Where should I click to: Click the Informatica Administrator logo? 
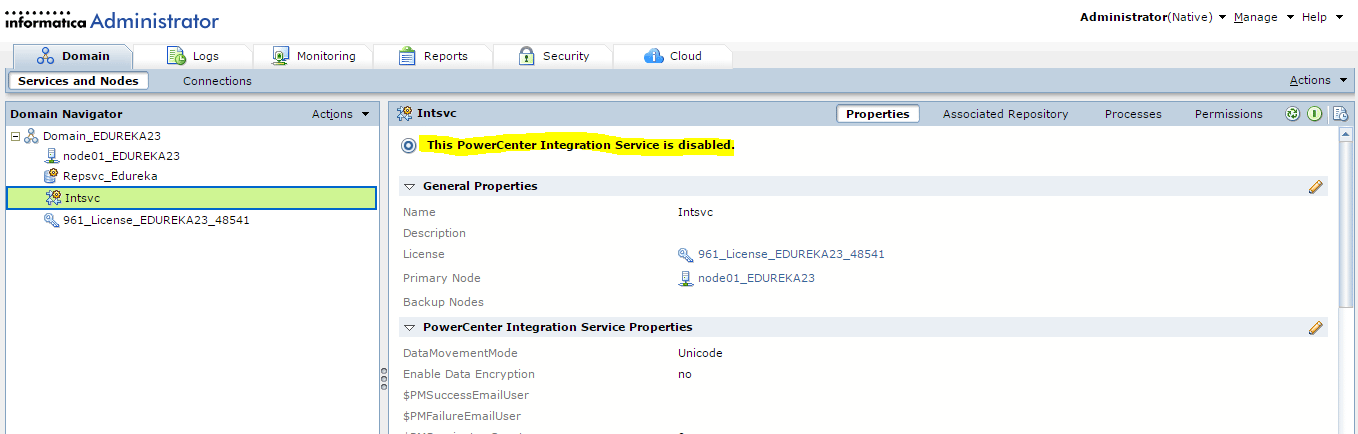point(112,20)
